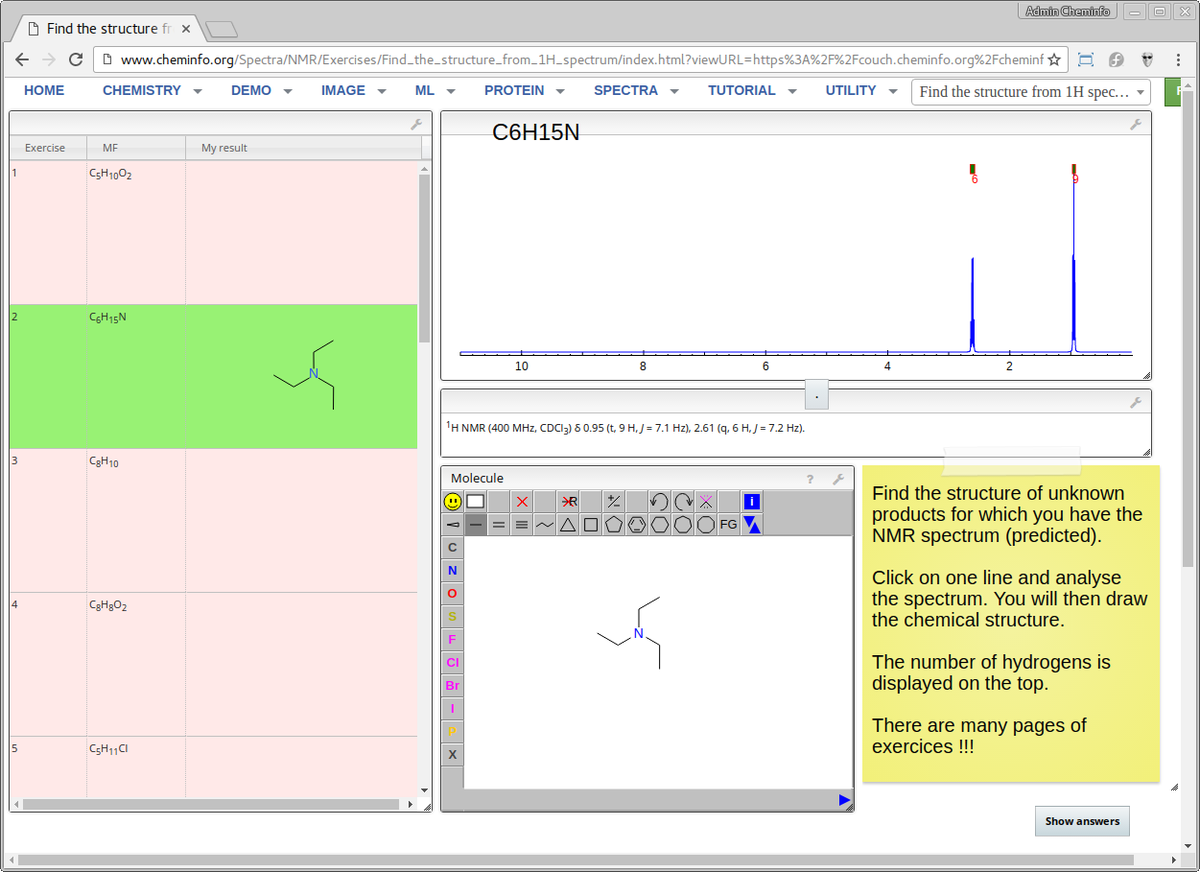Click the address bar URL field

[x=581, y=59]
